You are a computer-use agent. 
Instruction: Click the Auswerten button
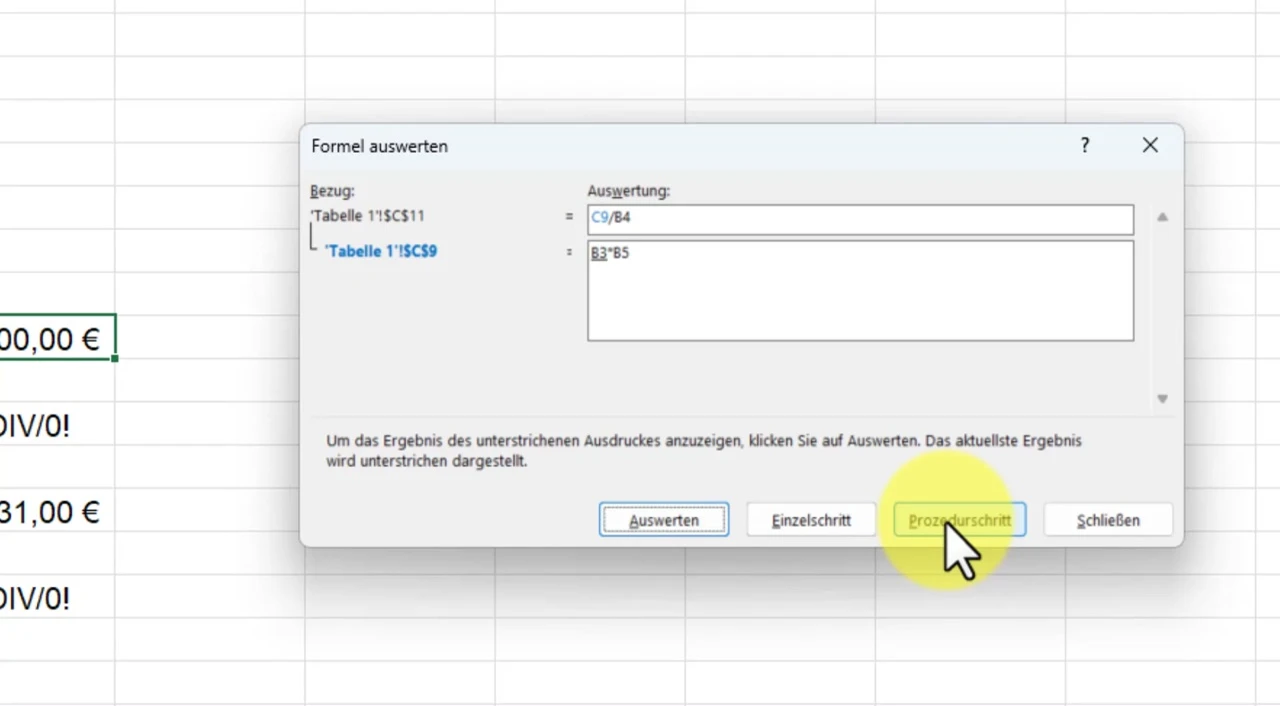coord(664,520)
